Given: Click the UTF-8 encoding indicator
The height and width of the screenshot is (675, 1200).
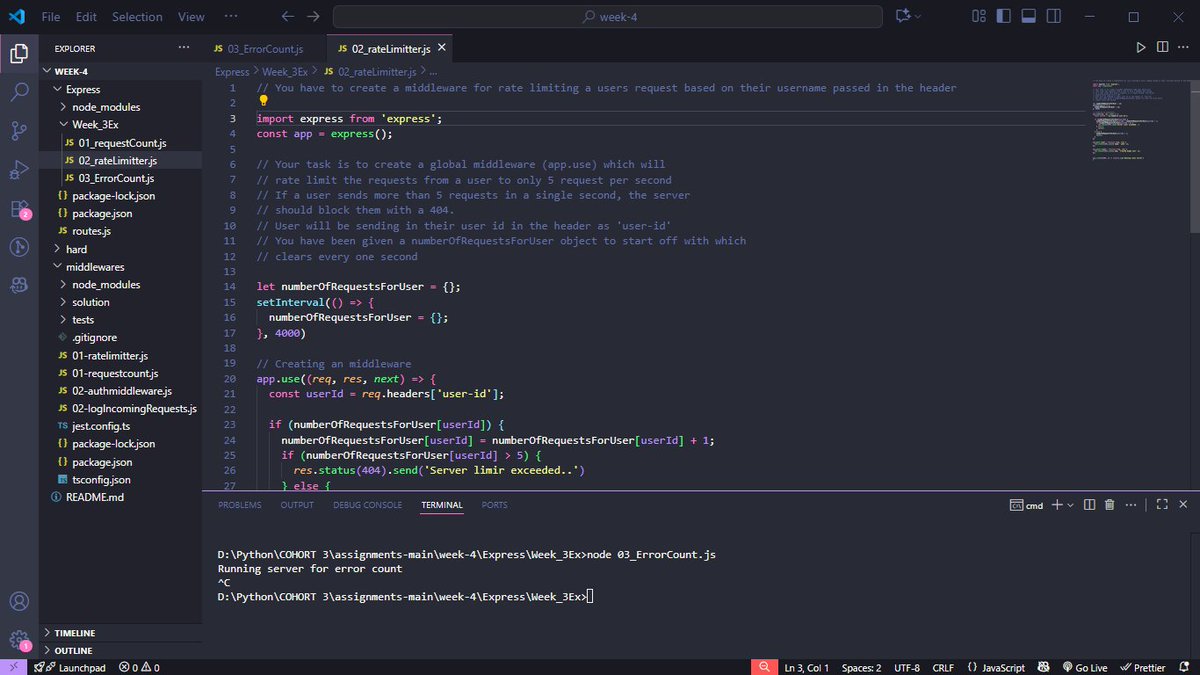Looking at the screenshot, I should [907, 667].
